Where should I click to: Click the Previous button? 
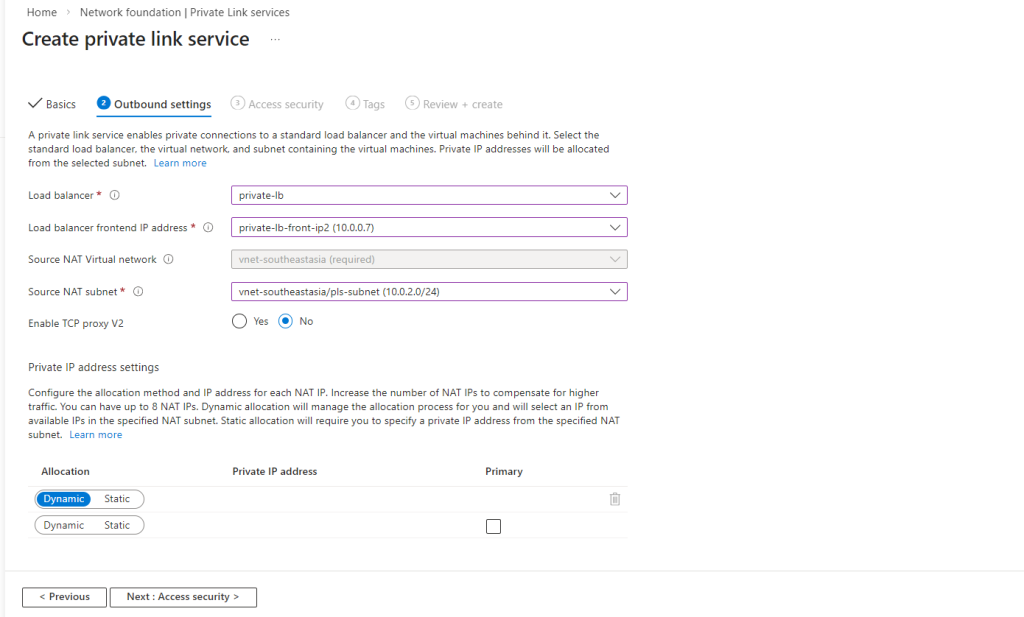pos(64,597)
